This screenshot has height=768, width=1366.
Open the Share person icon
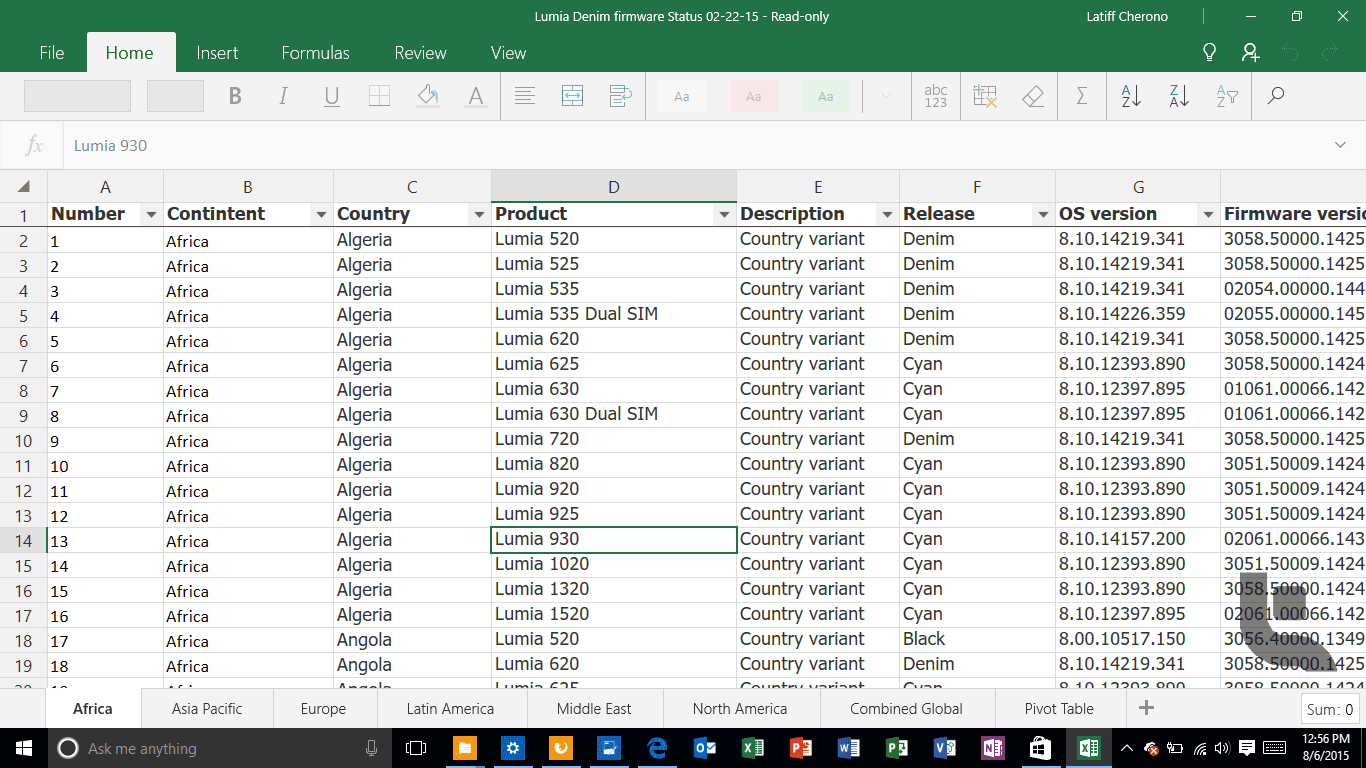[x=1250, y=53]
